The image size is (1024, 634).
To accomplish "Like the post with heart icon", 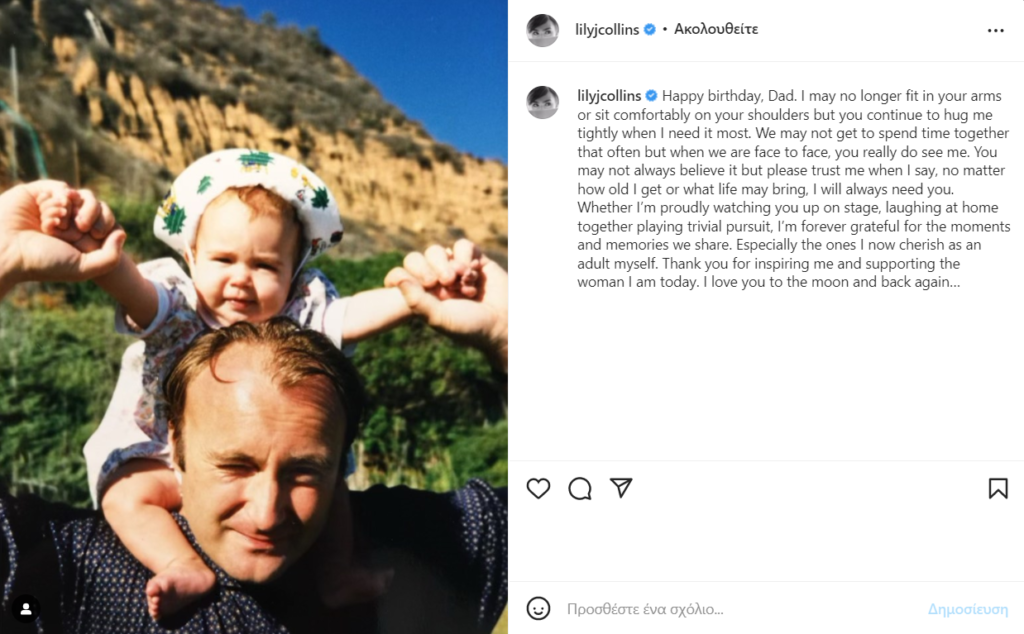I will point(538,488).
